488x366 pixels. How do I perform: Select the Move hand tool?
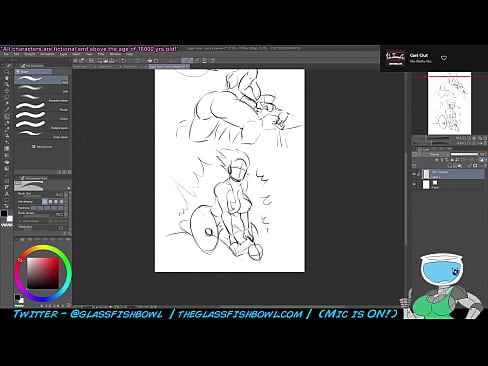click(x=7, y=78)
